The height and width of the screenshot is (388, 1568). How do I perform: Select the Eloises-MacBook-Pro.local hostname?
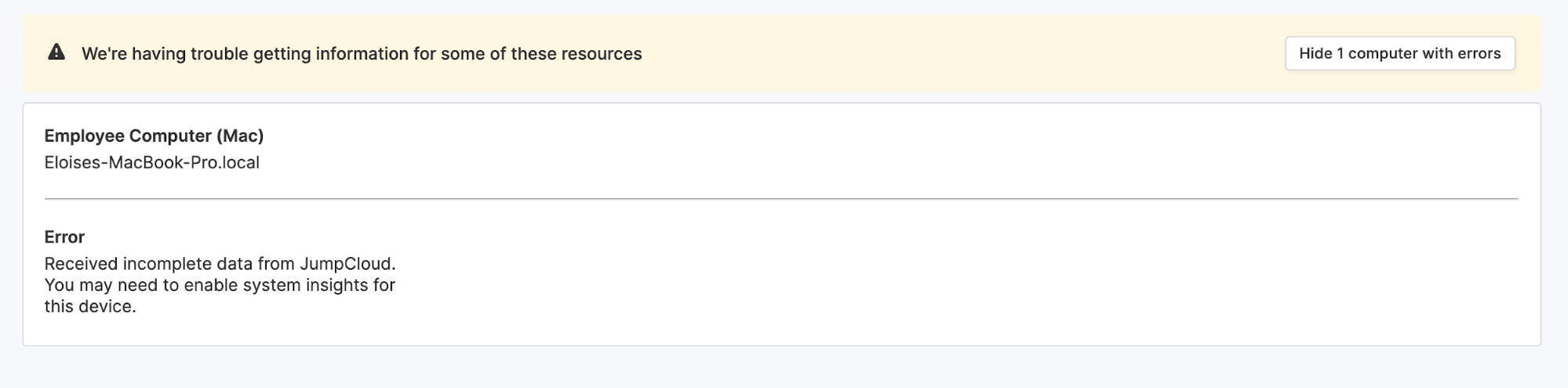click(x=152, y=162)
